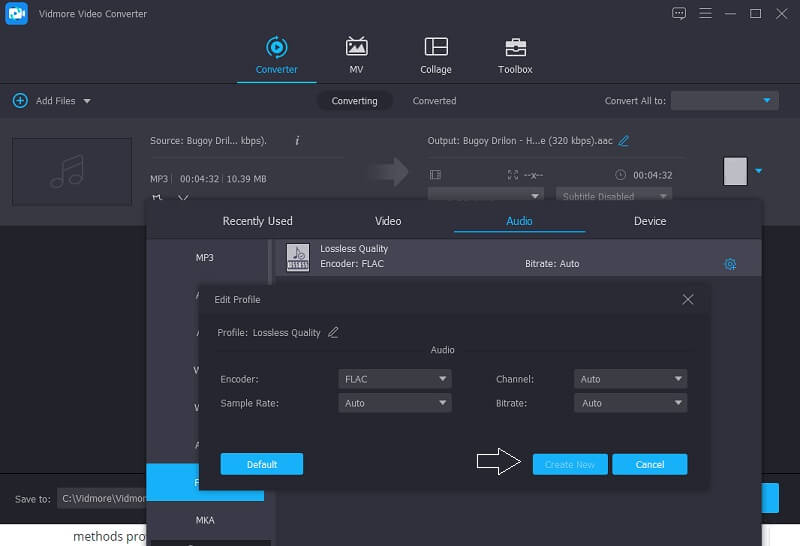Expand the Encoder FLAC dropdown
800x546 pixels.
[x=395, y=379]
